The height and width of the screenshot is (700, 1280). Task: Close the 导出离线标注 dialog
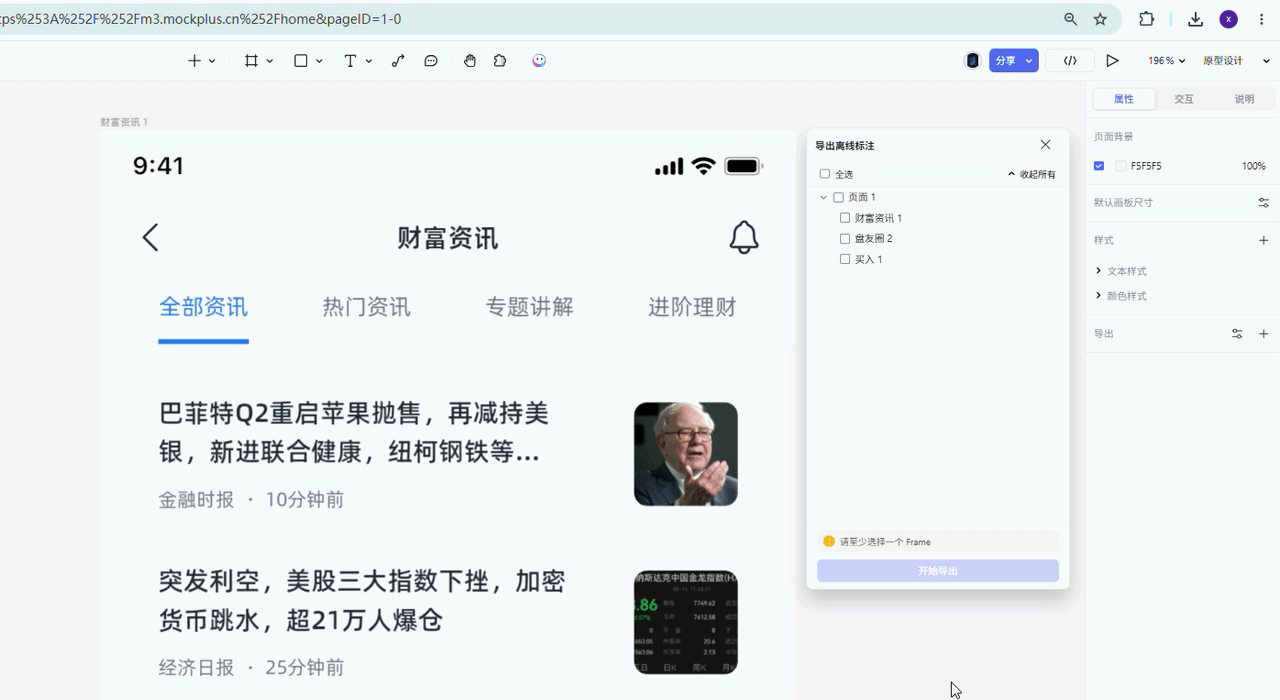pos(1046,145)
